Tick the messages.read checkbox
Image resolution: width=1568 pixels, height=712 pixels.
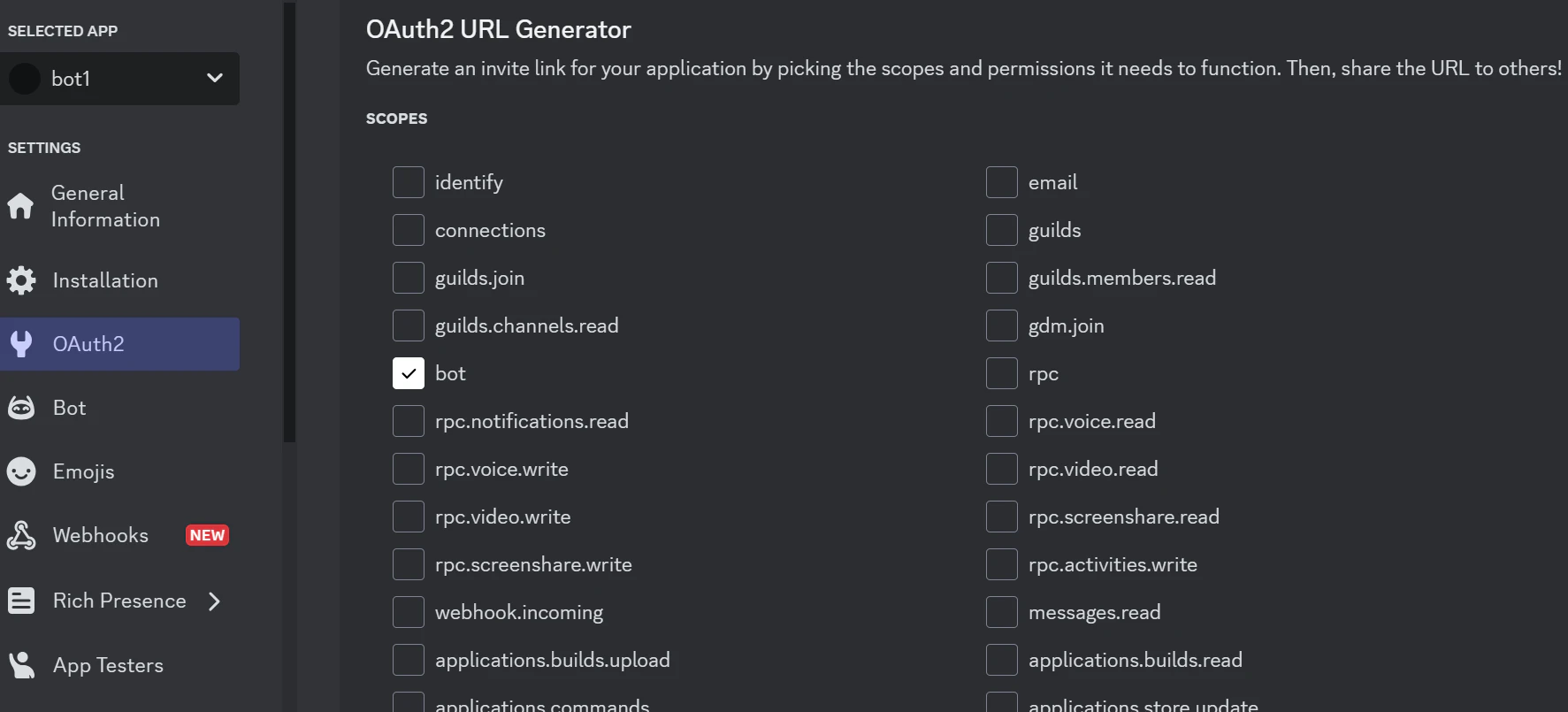1002,612
